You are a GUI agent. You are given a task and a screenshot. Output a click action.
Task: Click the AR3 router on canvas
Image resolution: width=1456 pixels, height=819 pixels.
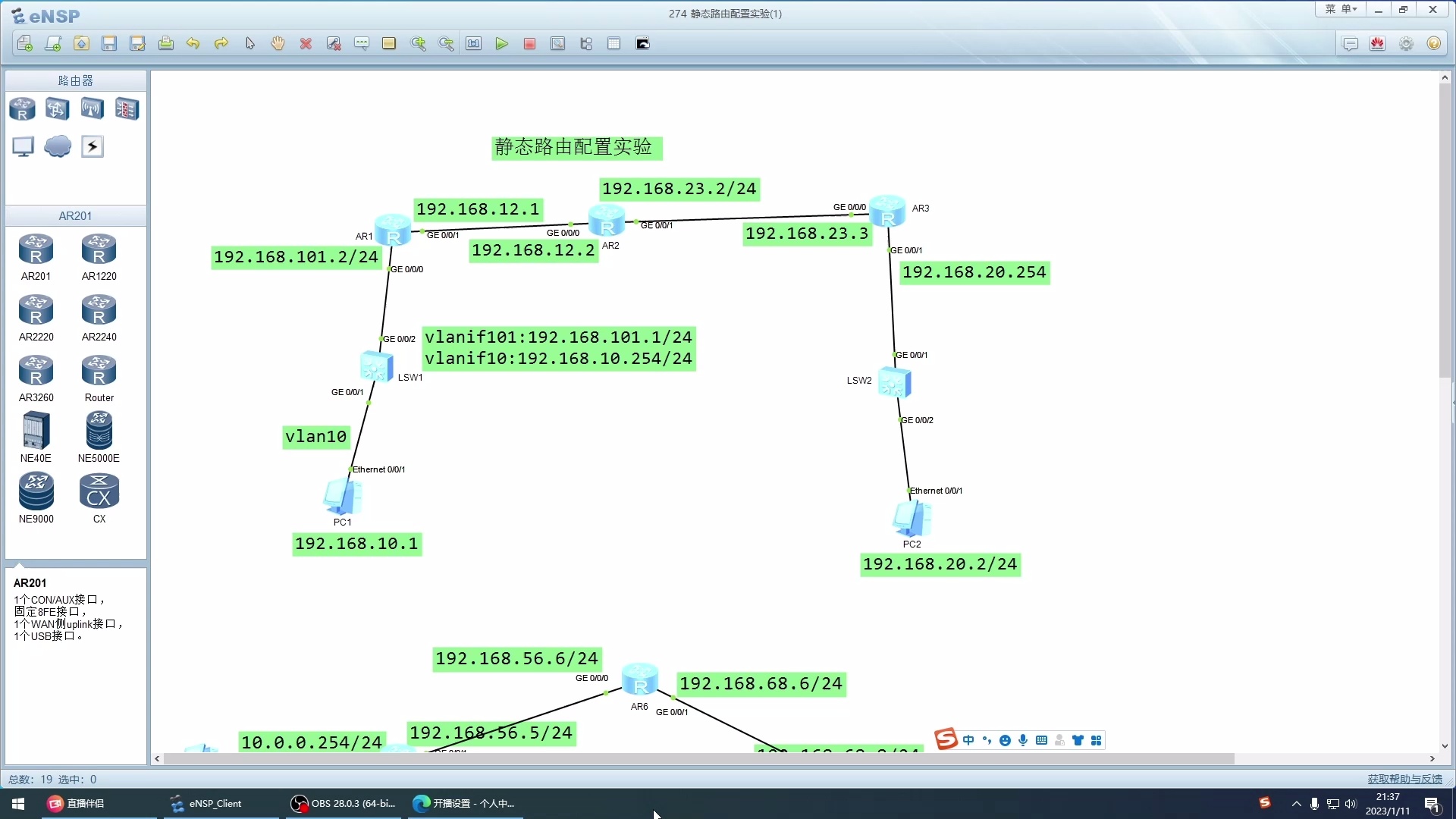click(x=887, y=212)
